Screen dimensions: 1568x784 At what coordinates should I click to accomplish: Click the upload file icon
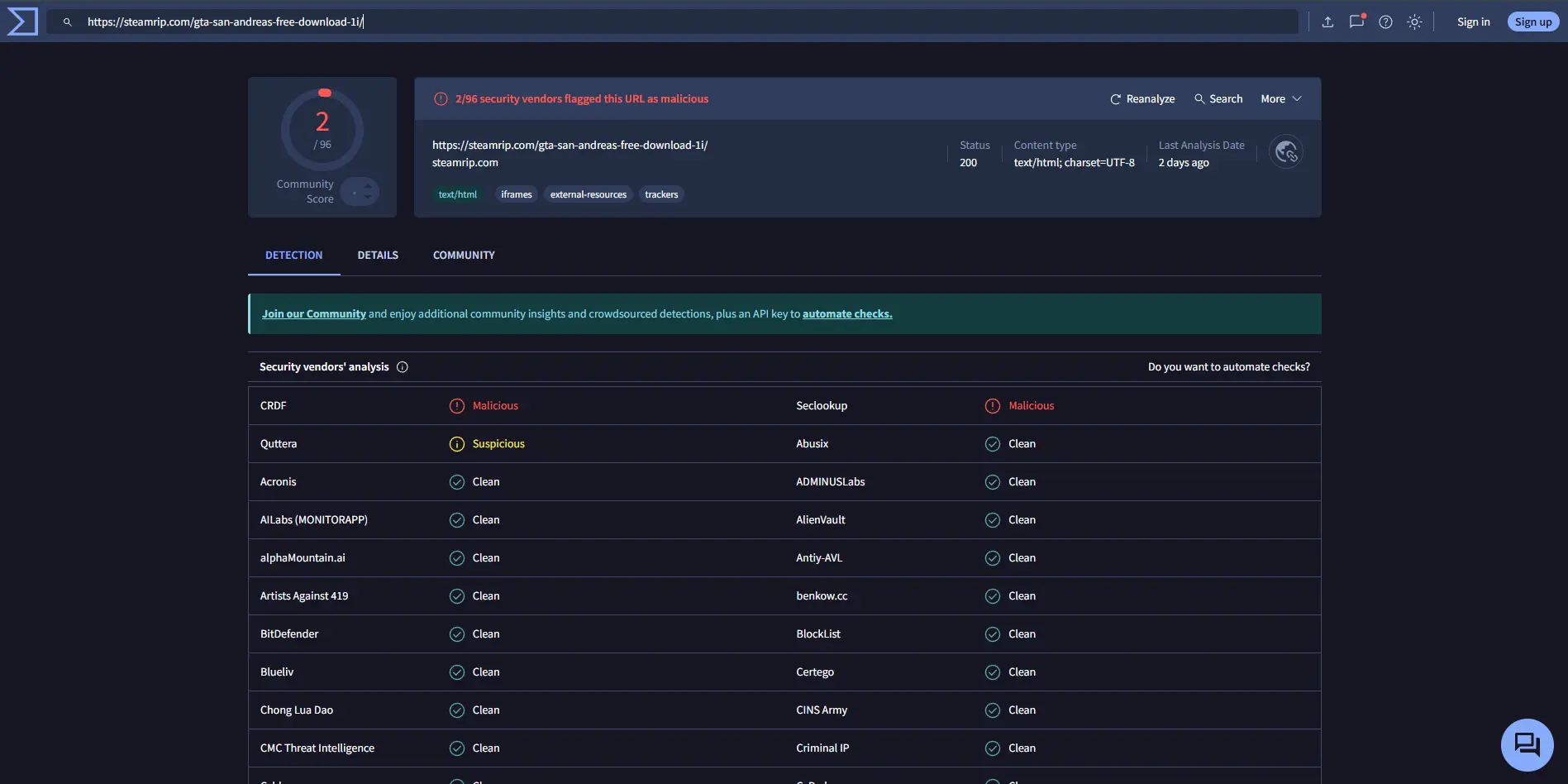[x=1327, y=22]
